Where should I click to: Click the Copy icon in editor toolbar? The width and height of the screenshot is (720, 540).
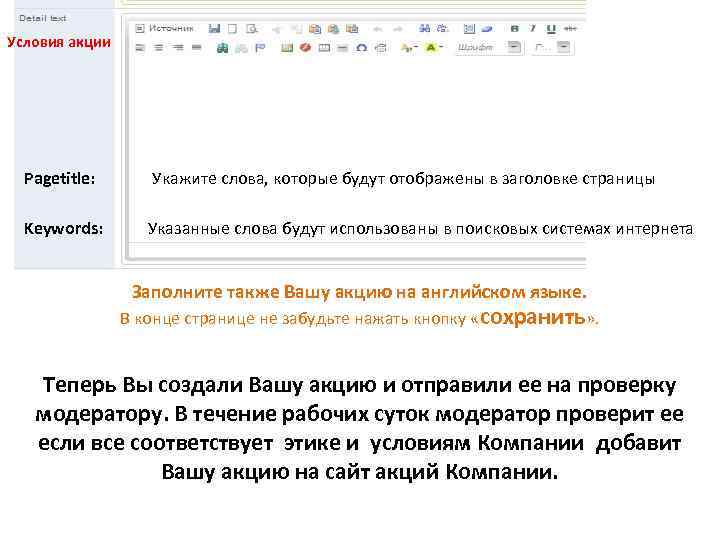click(x=296, y=29)
